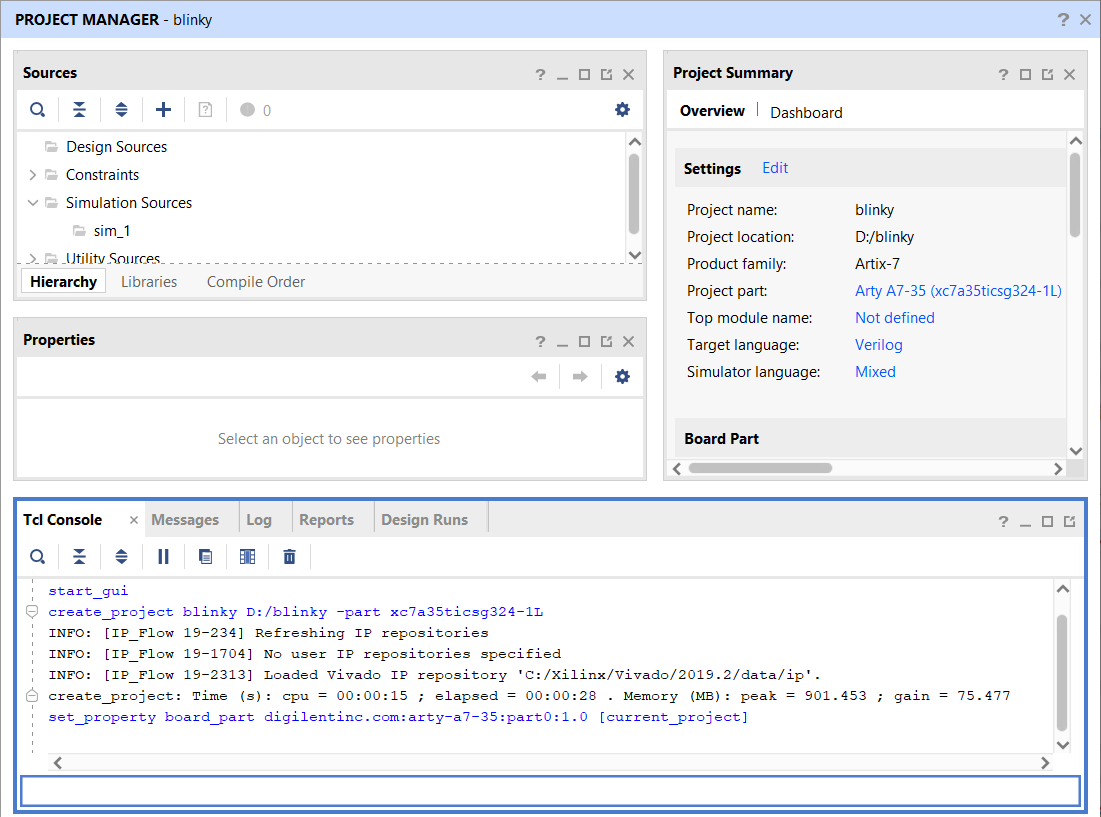Open Properties panel settings gear

(622, 377)
